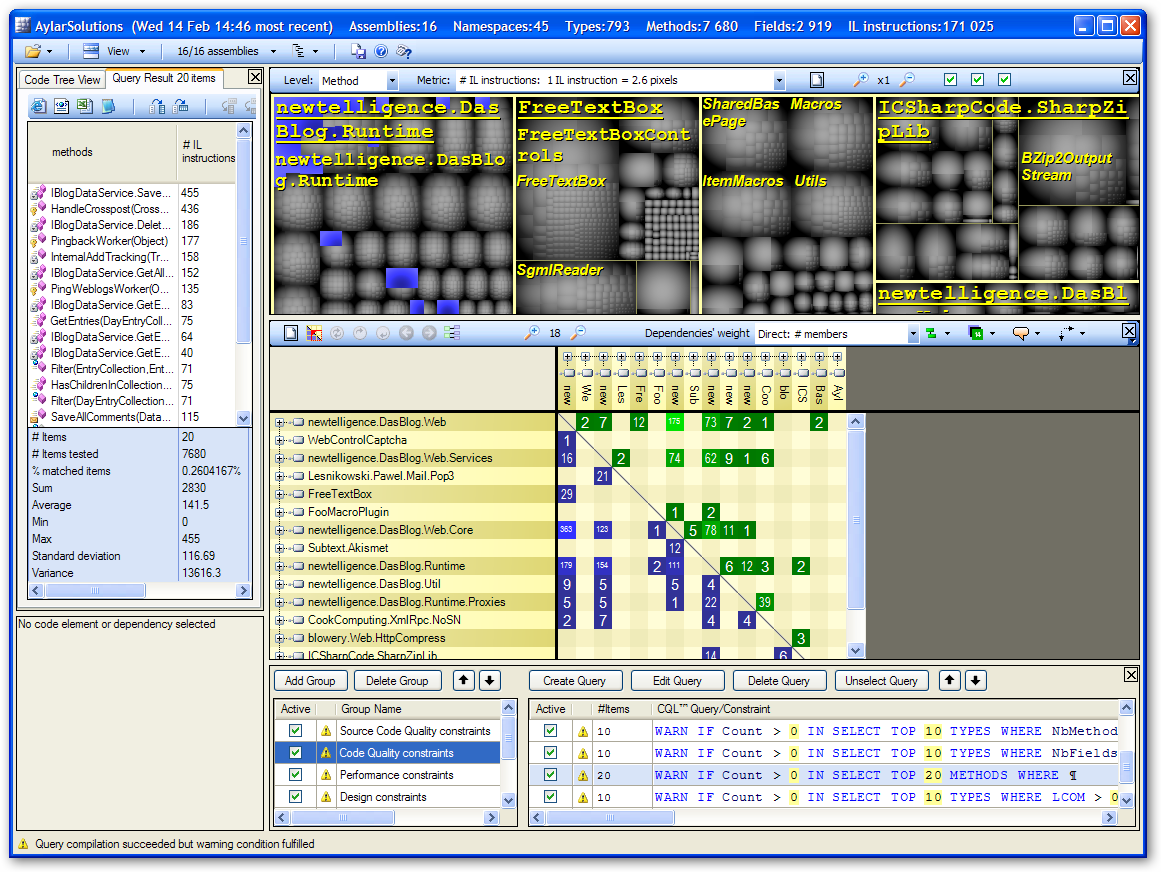Click the speech bubble comment icon
The image size is (1161, 872).
1020,334
